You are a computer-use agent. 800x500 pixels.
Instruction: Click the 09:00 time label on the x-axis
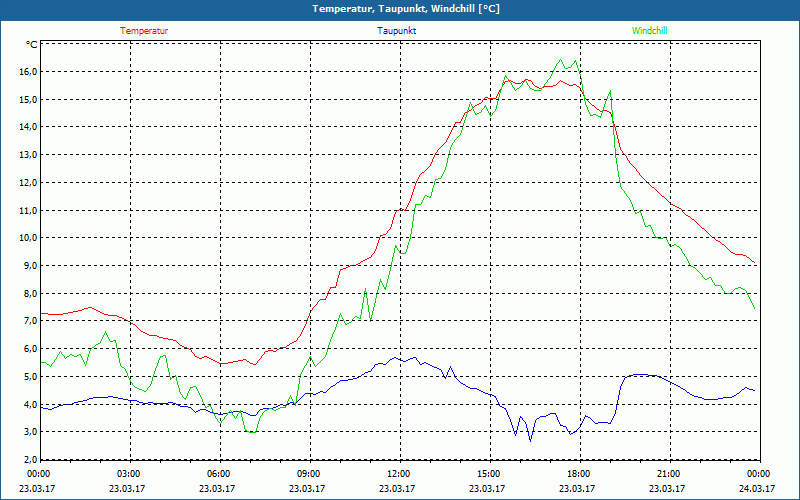[x=307, y=474]
